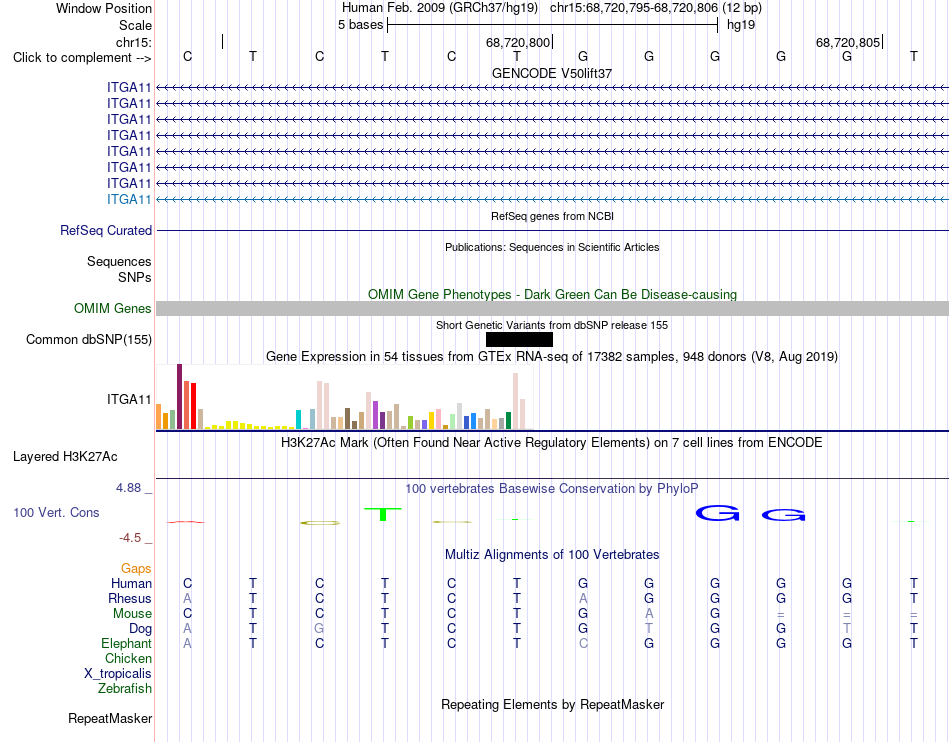This screenshot has width=950, height=742.
Task: Select the Dog alignment row label
Action: coord(140,629)
